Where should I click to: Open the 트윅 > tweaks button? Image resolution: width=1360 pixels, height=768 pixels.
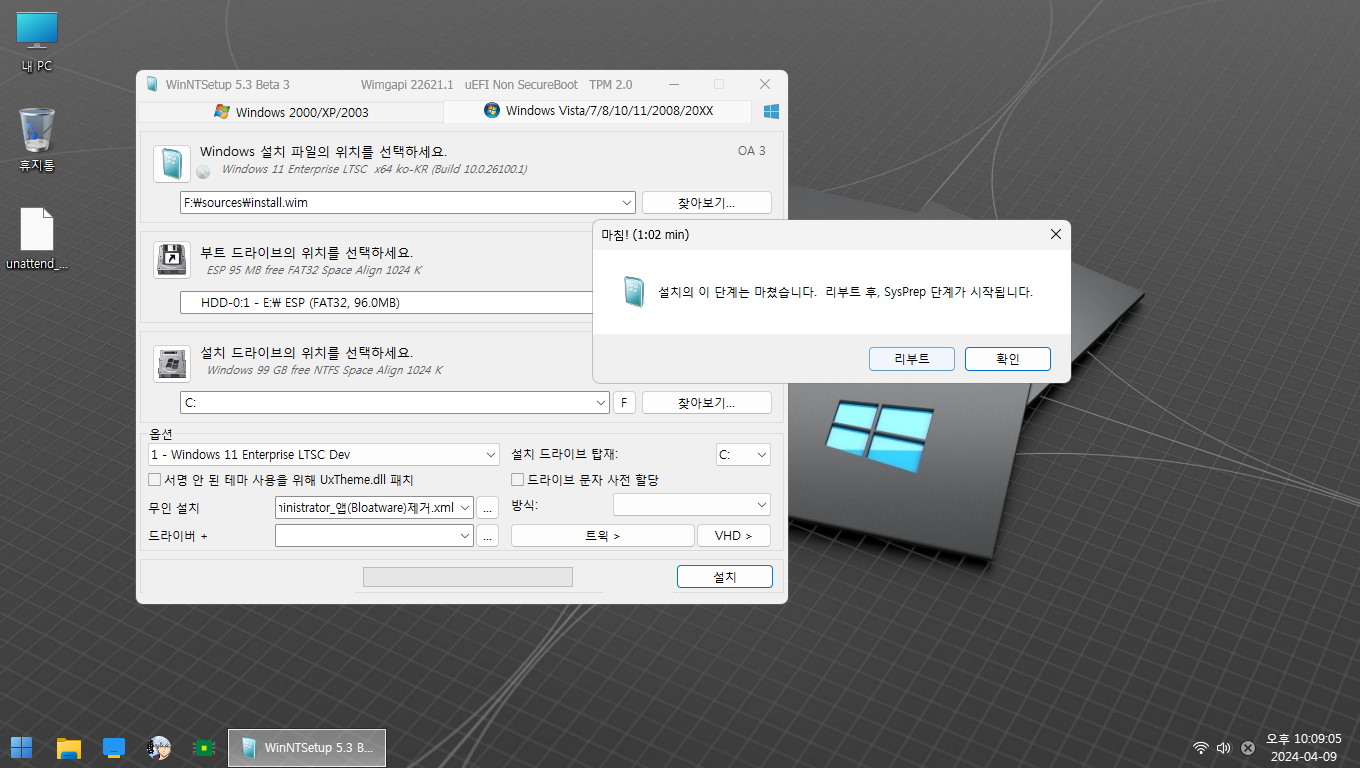[x=603, y=536]
